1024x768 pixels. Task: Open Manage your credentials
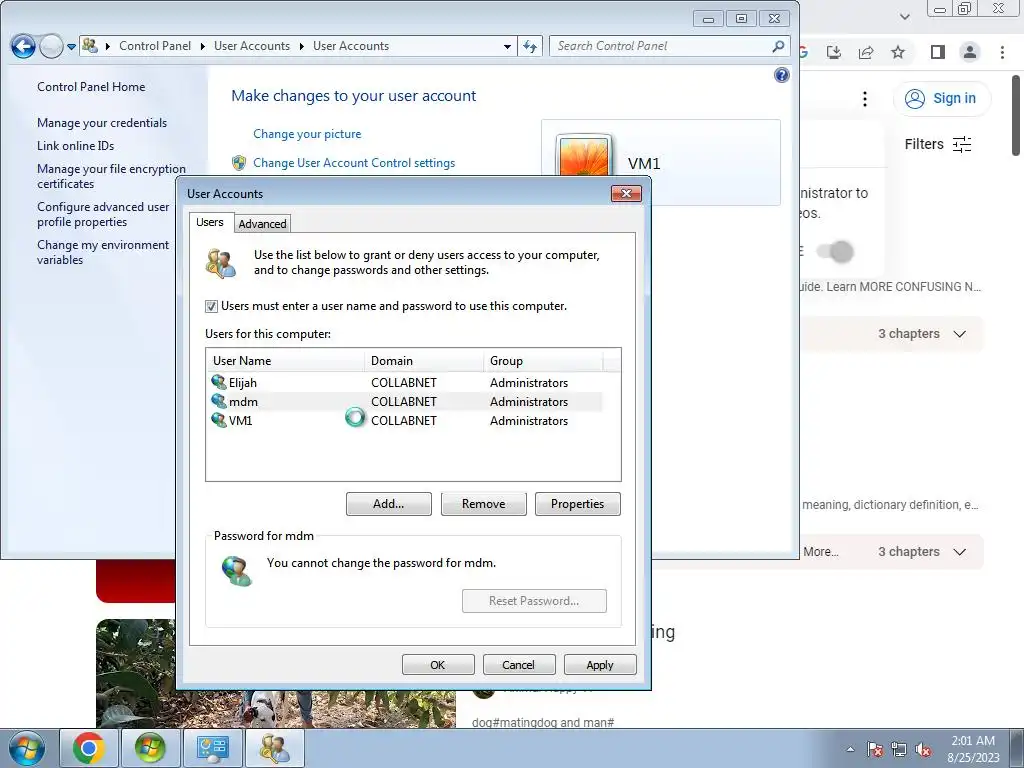102,123
